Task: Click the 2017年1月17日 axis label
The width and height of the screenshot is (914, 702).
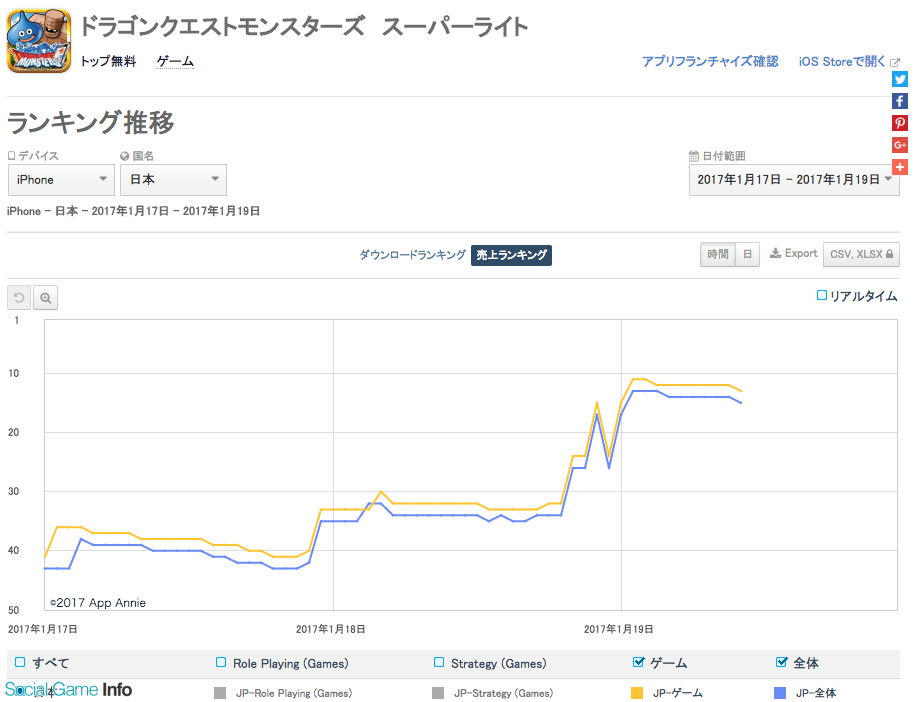Action: pos(43,629)
